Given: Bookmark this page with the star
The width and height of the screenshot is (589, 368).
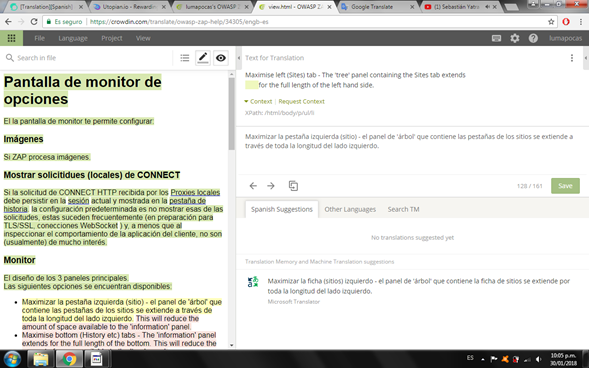Looking at the screenshot, I should point(551,22).
